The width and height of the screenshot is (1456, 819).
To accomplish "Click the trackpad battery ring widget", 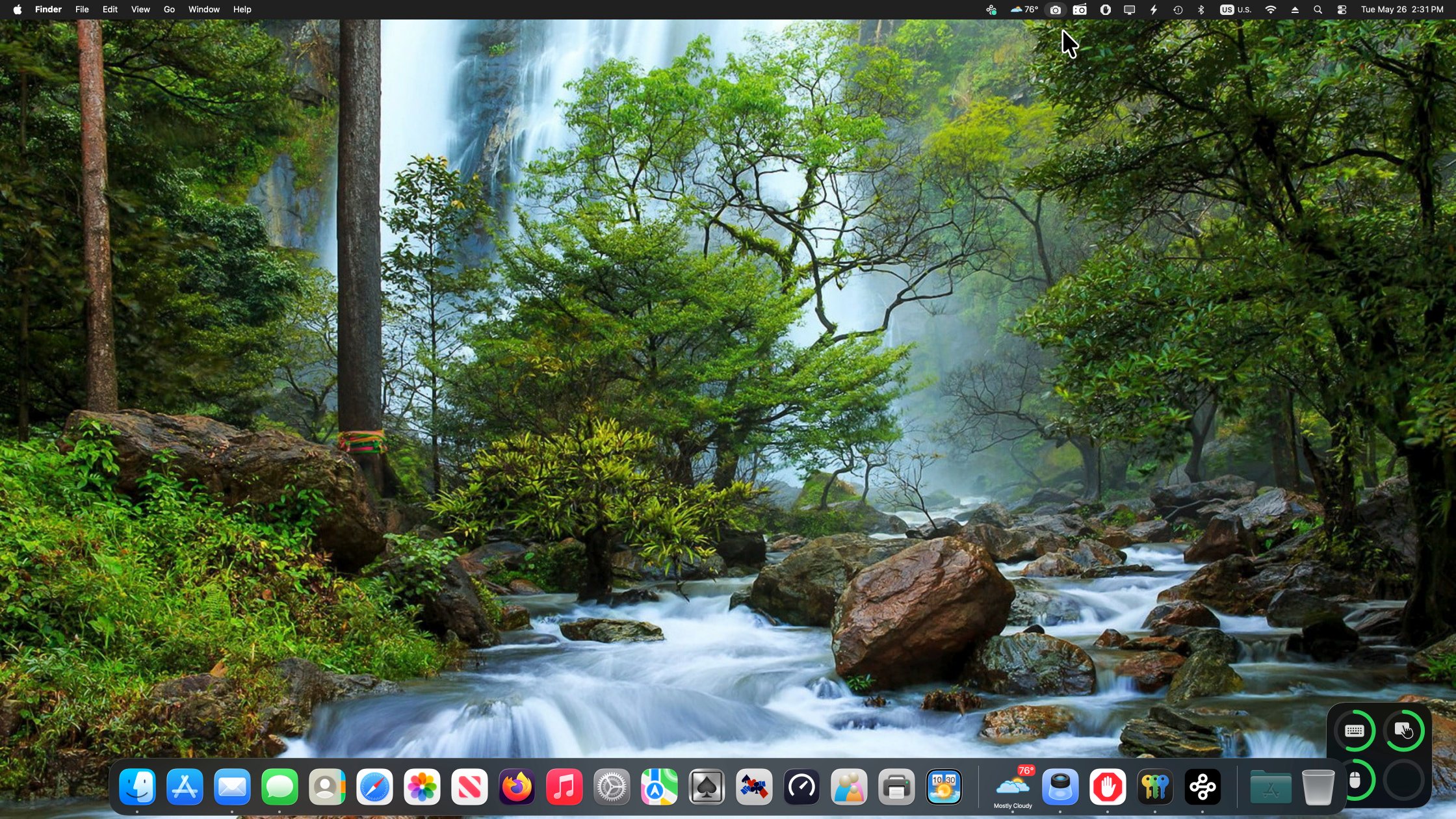I will coord(1404,731).
